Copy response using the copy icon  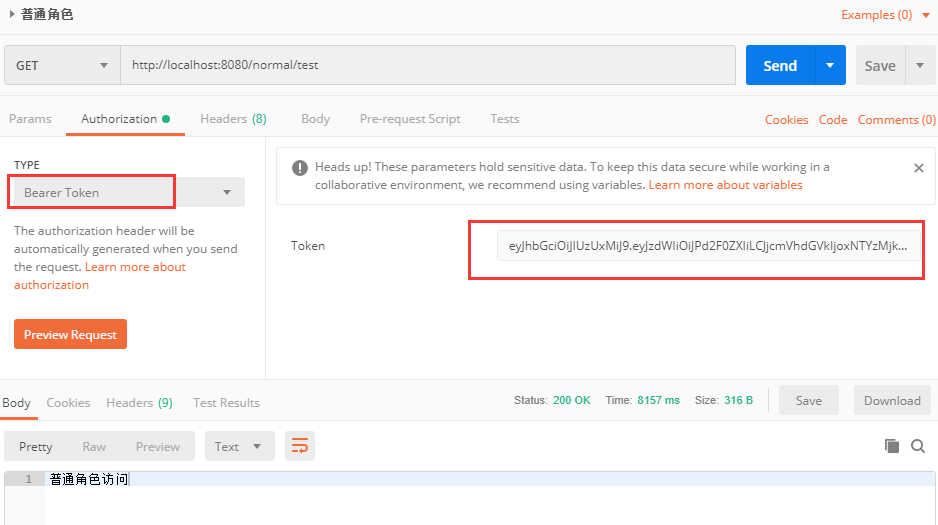[892, 446]
